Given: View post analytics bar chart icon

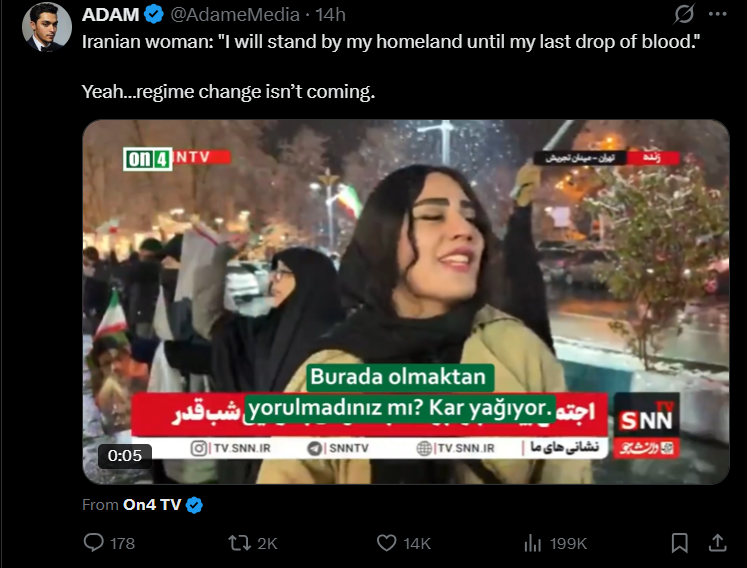Looking at the screenshot, I should pyautogui.click(x=533, y=543).
